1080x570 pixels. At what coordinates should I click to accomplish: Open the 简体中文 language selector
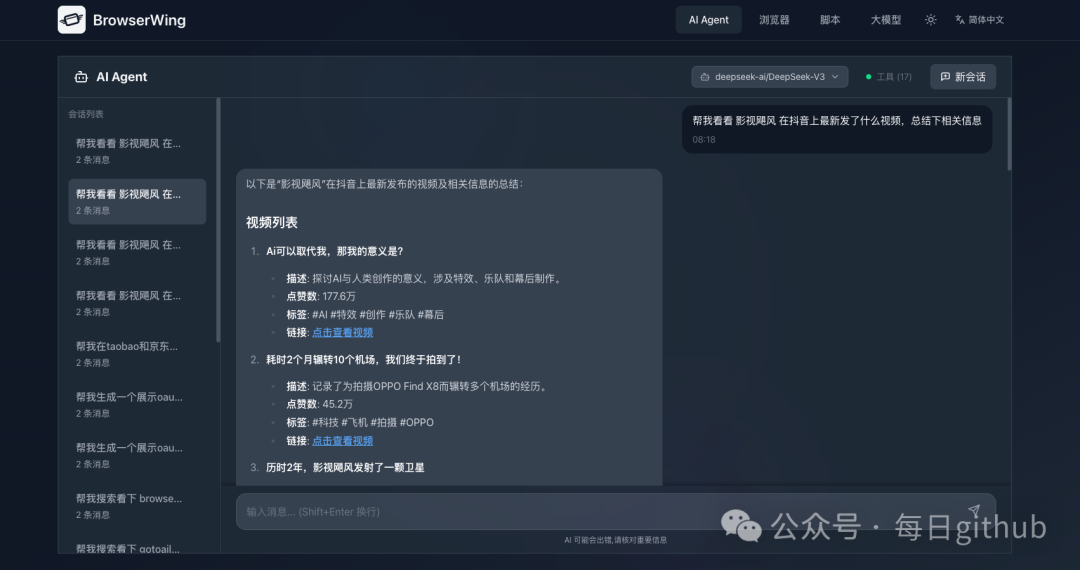[x=979, y=20]
